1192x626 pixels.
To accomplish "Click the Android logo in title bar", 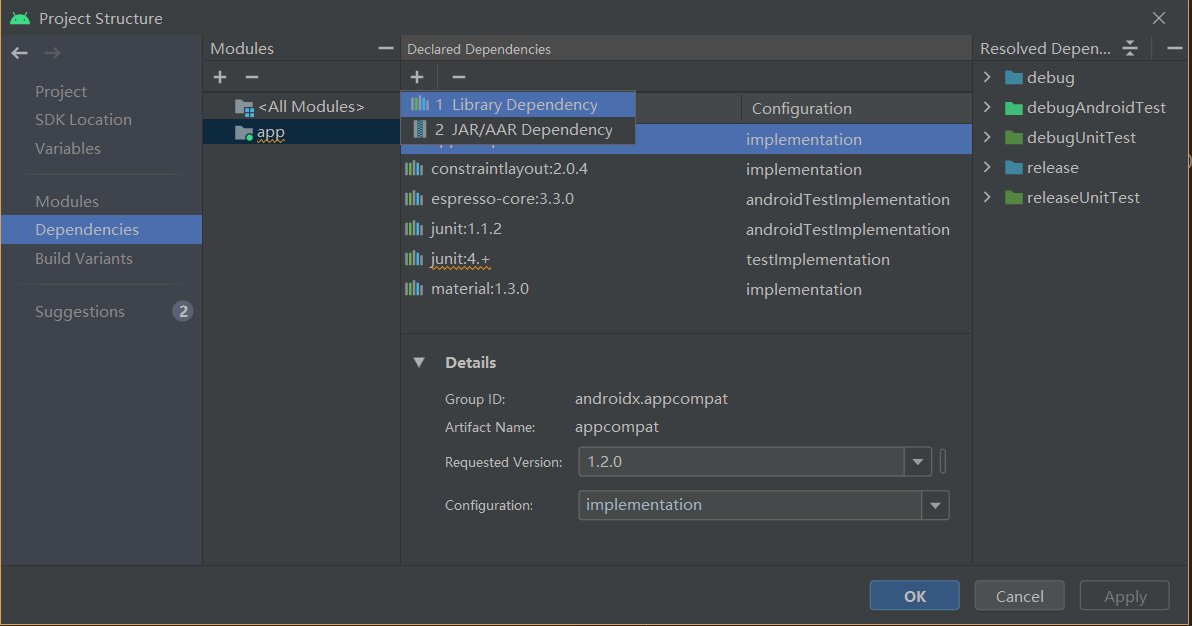I will pyautogui.click(x=21, y=18).
